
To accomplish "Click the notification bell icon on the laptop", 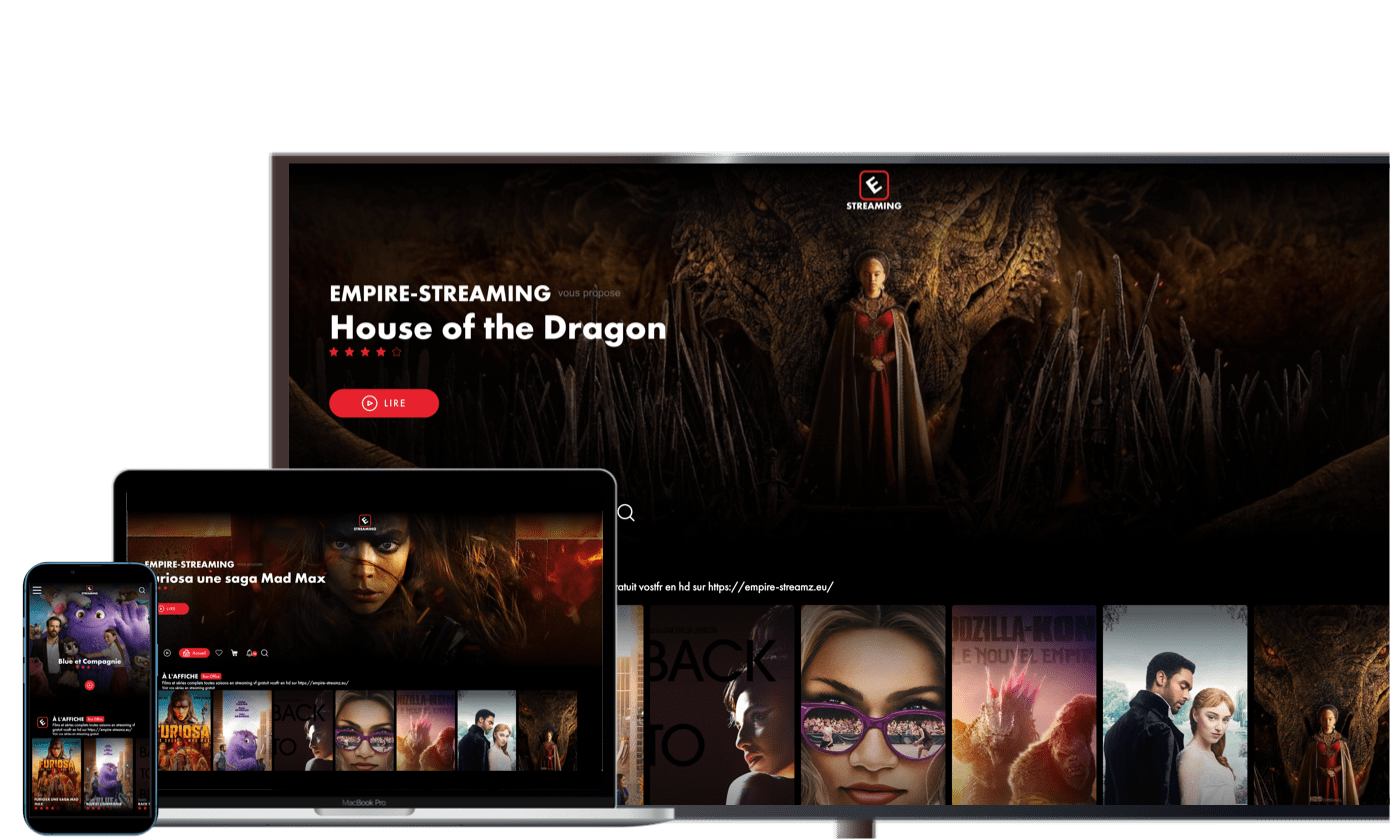I will click(249, 653).
